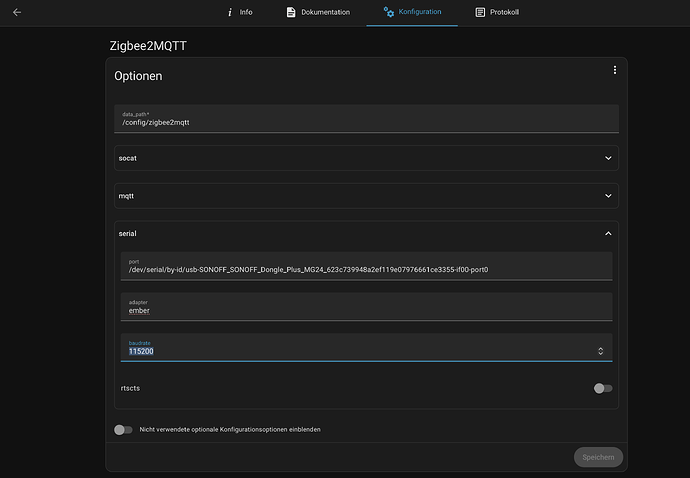The height and width of the screenshot is (478, 690).
Task: Click the 'Nicht verwendete optionale Konfigurationsoptionen einblenden' label
Action: coord(230,430)
